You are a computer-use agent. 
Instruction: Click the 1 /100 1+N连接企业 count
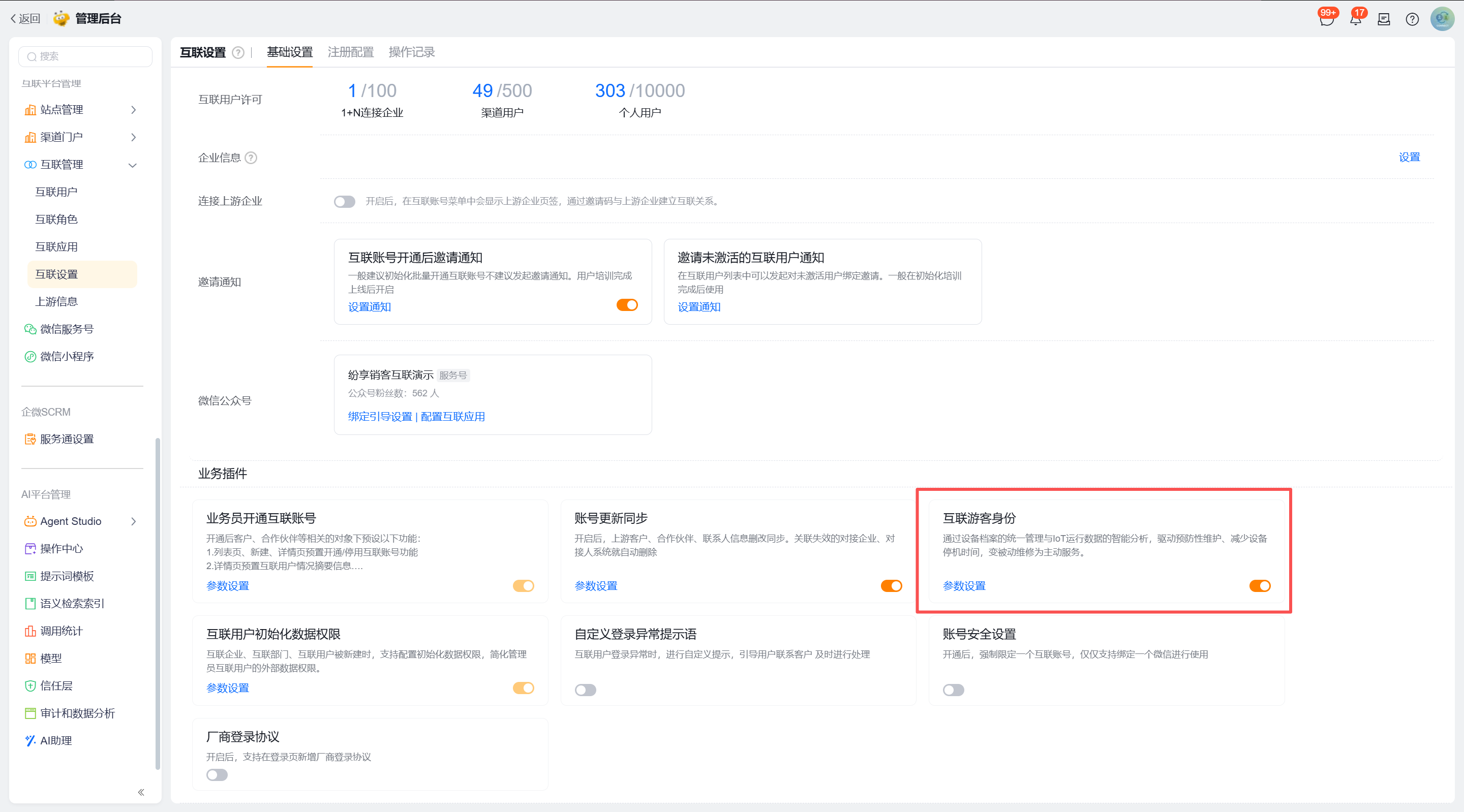point(372,100)
